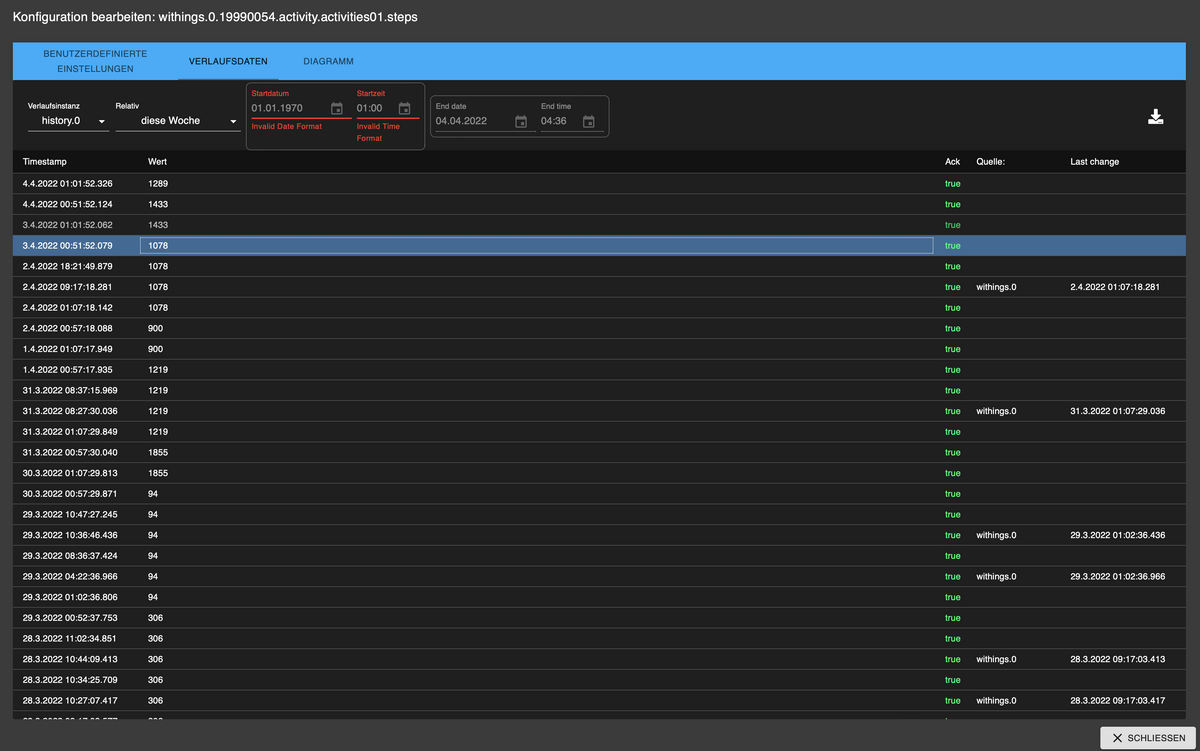Click last change value 28.3.2022 09:17:03.413
Image resolution: width=1200 pixels, height=751 pixels.
click(1117, 659)
